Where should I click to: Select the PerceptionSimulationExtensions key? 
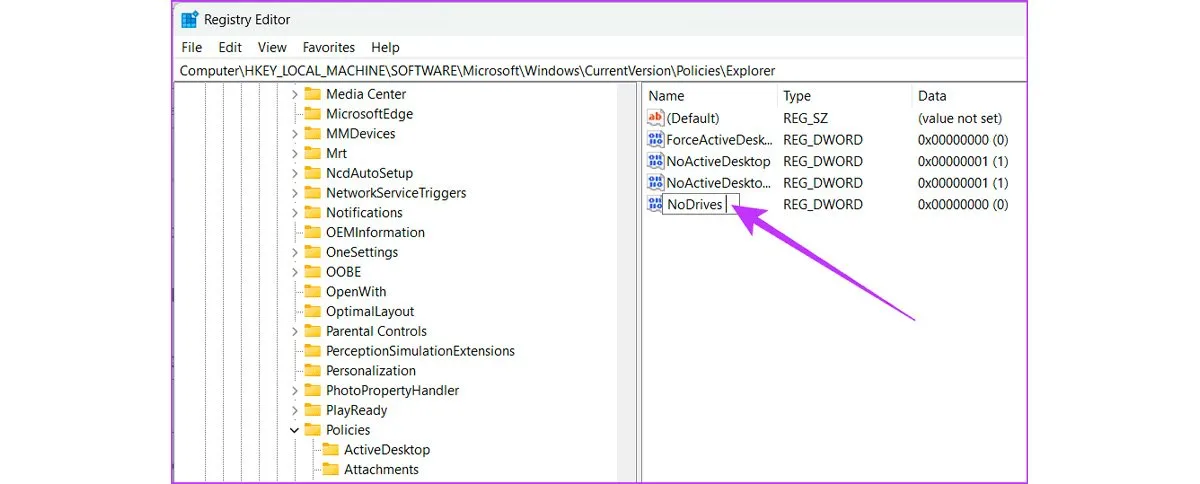(x=420, y=351)
